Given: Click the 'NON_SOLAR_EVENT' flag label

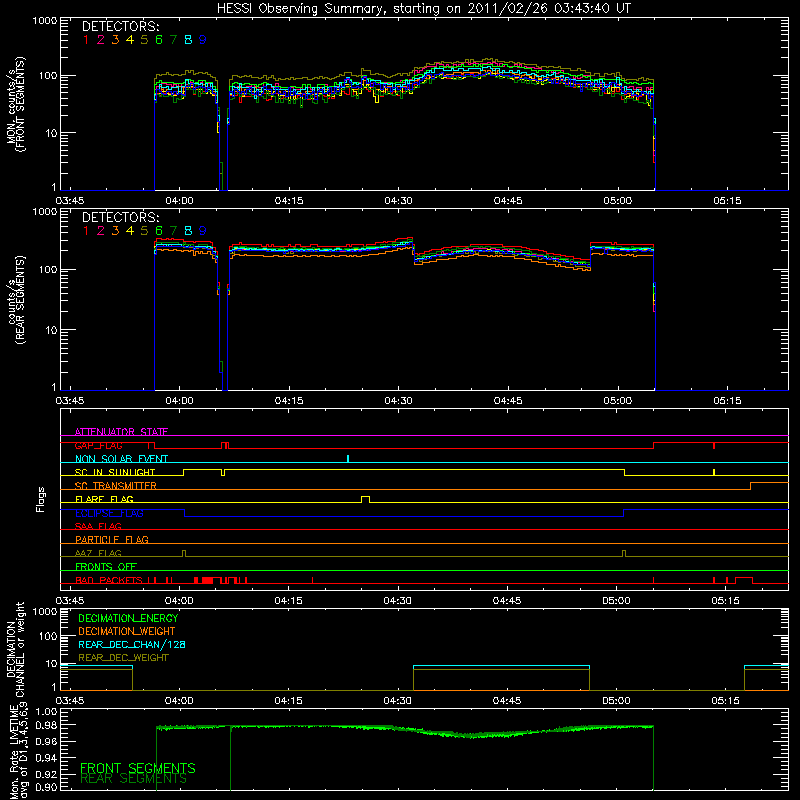Looking at the screenshot, I should pyautogui.click(x=121, y=459).
